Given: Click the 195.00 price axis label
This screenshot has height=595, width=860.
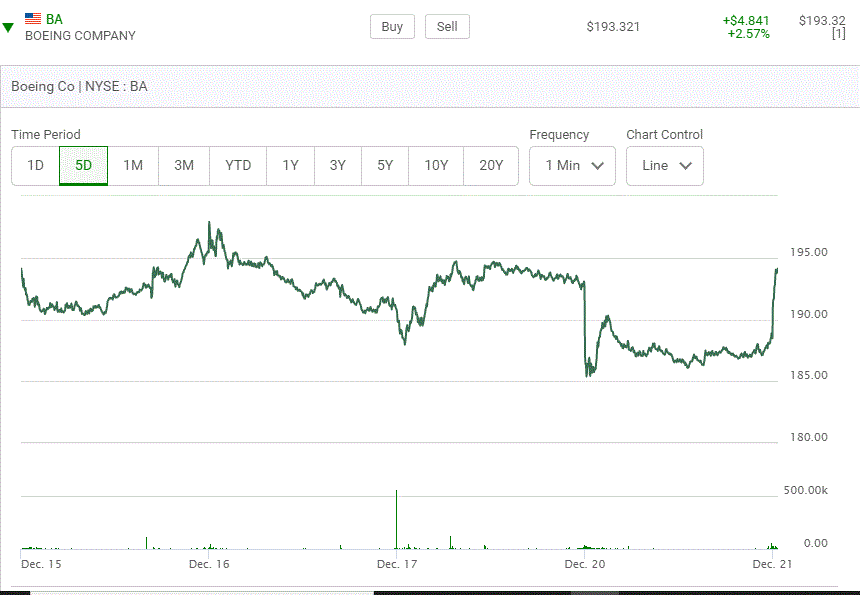Looking at the screenshot, I should (x=808, y=252).
